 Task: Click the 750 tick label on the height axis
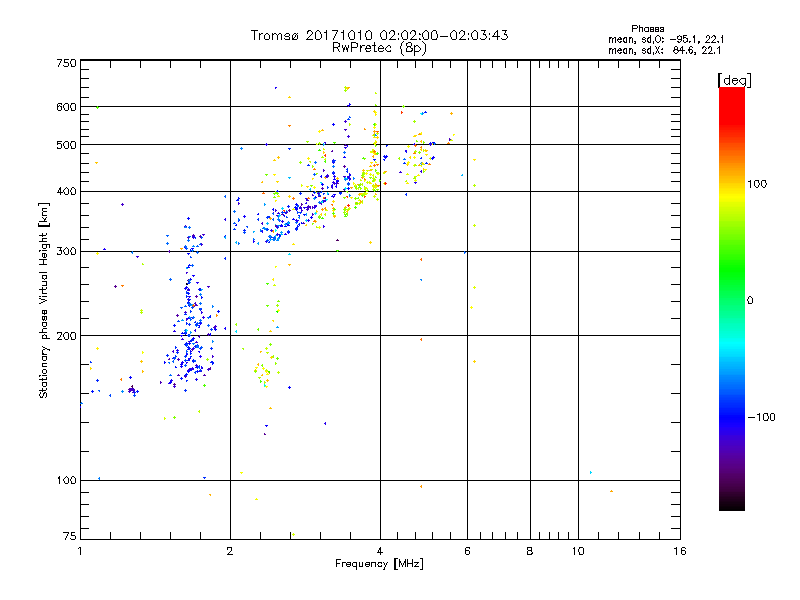tap(66, 63)
